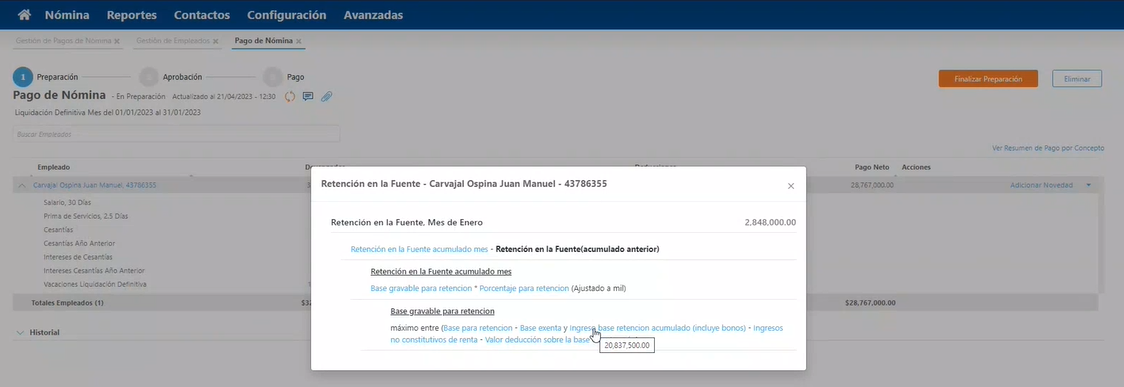Click the Buscar Empleados search field

pos(176,134)
